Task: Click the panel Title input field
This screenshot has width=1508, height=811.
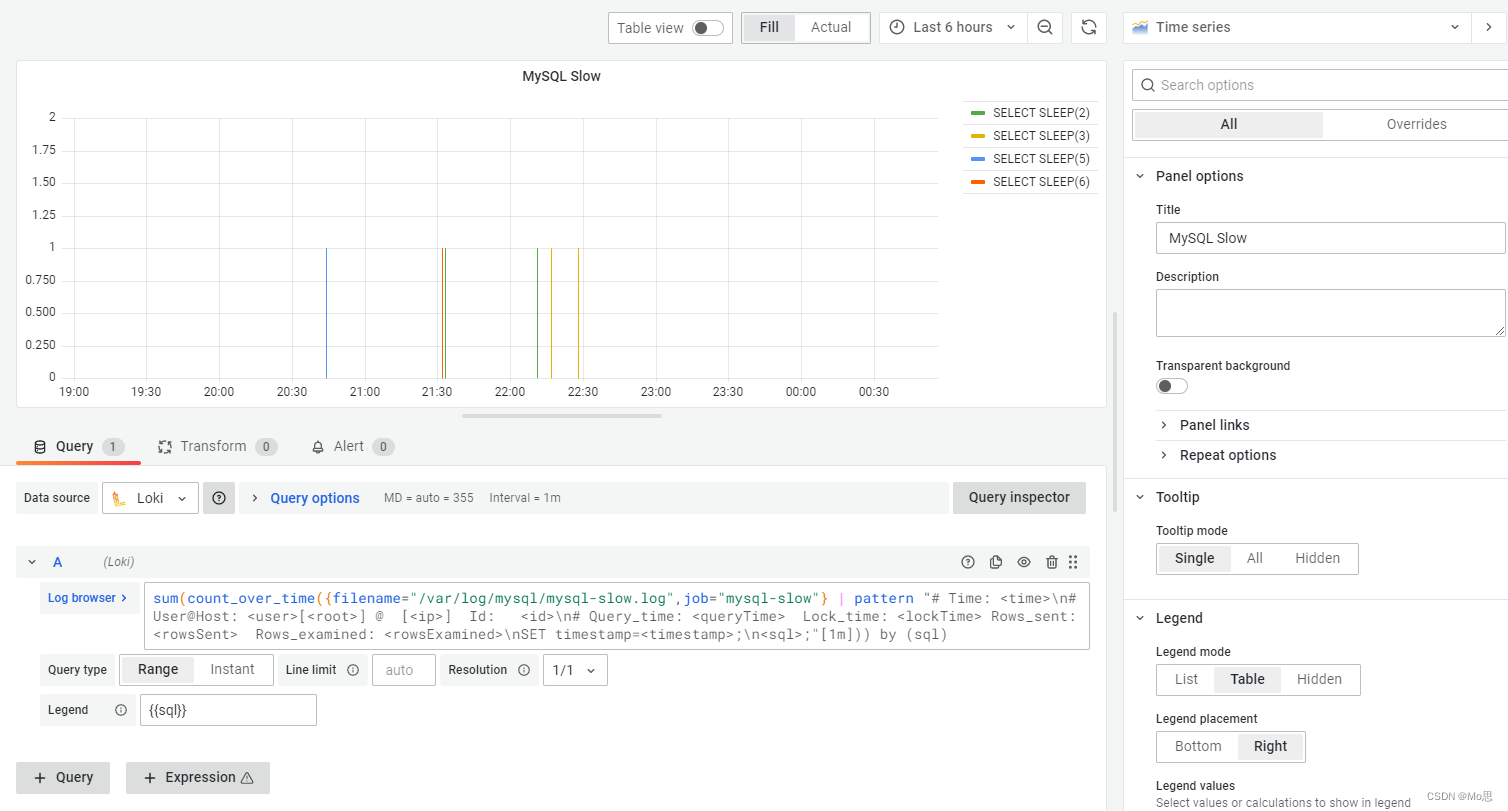Action: click(1330, 238)
